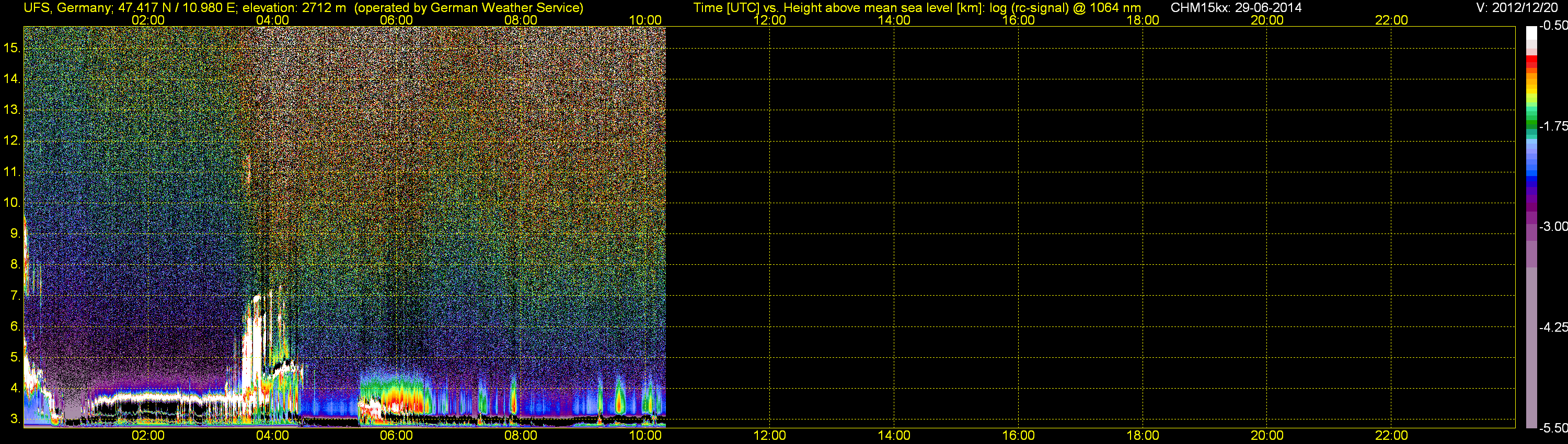
Task: Click the '04:00' label on the top time axis
Action: click(x=272, y=20)
